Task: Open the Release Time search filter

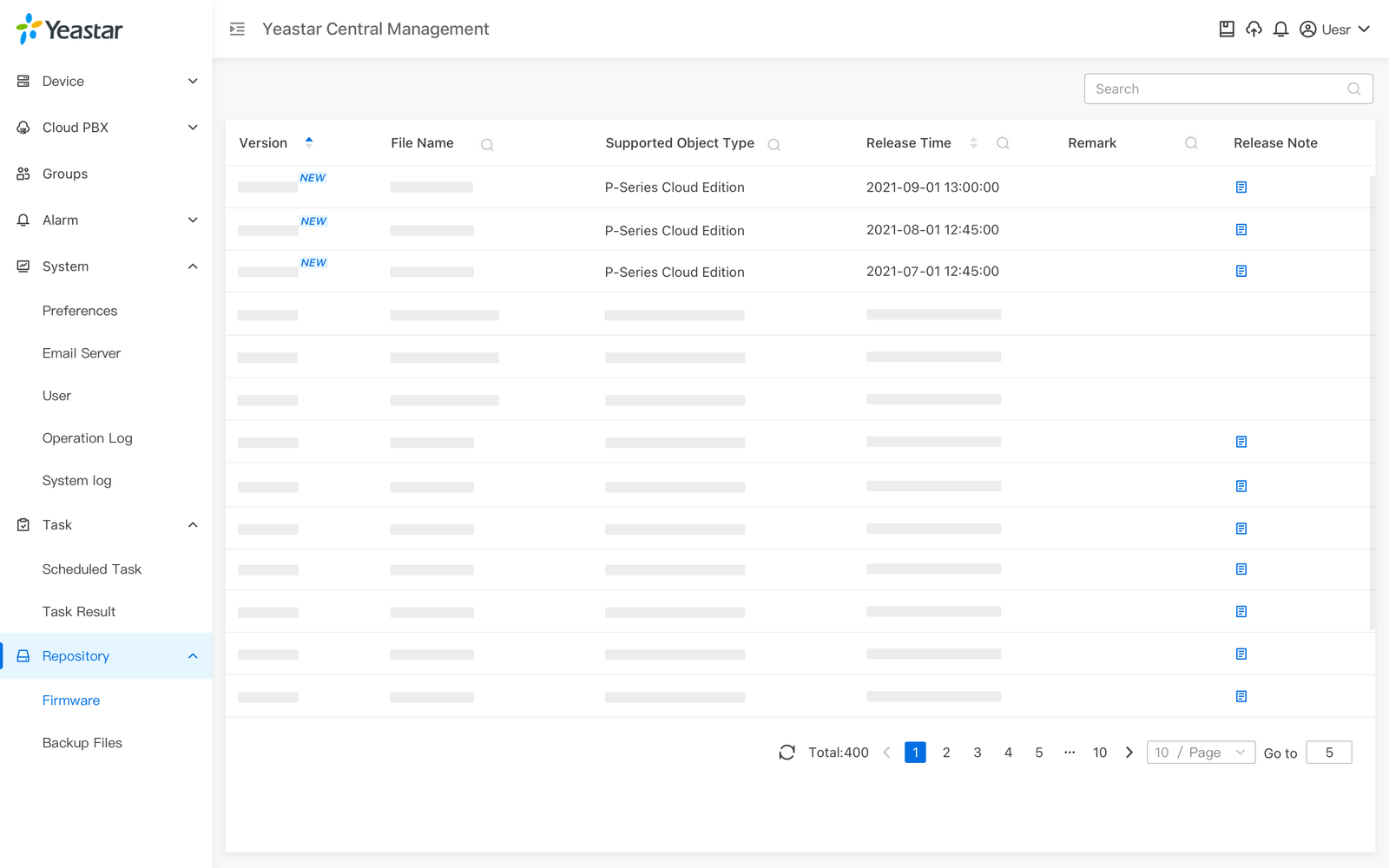Action: 1003,143
